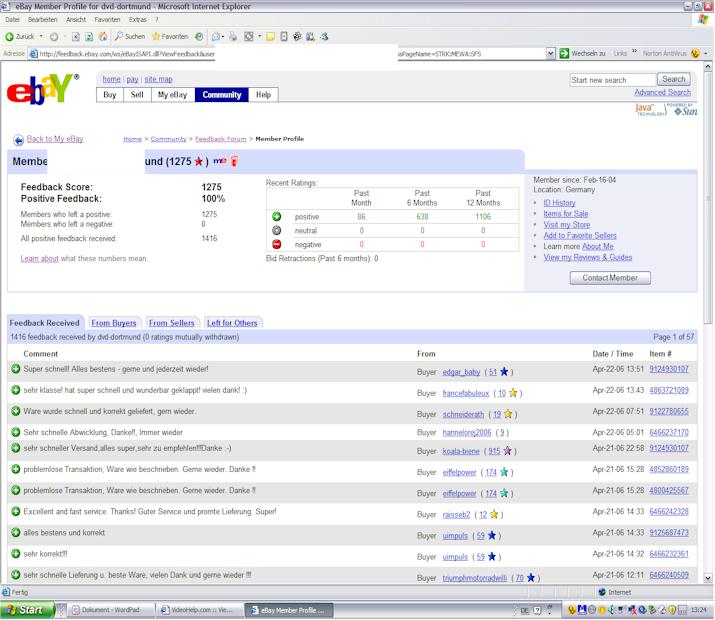Click the green Wechseln zu go arrow
This screenshot has width=715, height=620.
pyautogui.click(x=564, y=53)
